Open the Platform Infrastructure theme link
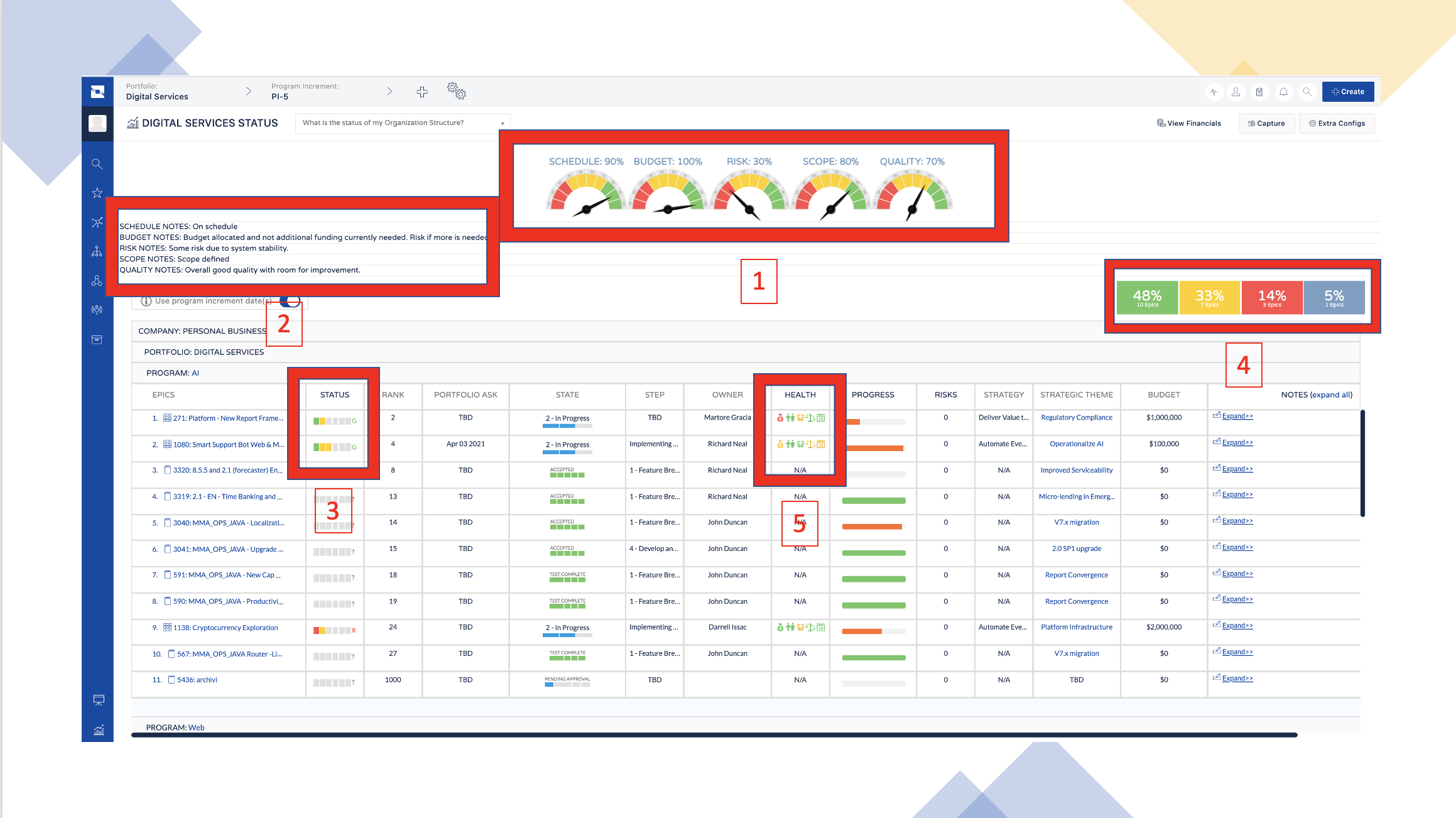The height and width of the screenshot is (818, 1456). pyautogui.click(x=1077, y=627)
